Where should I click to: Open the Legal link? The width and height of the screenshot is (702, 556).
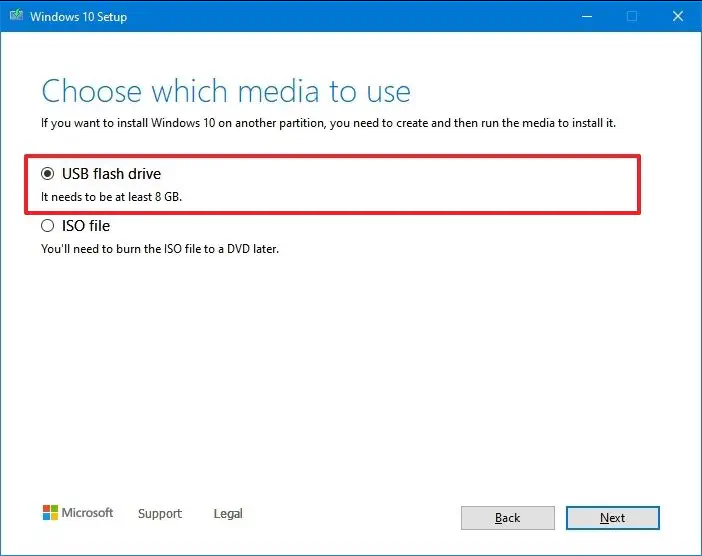coord(228,514)
